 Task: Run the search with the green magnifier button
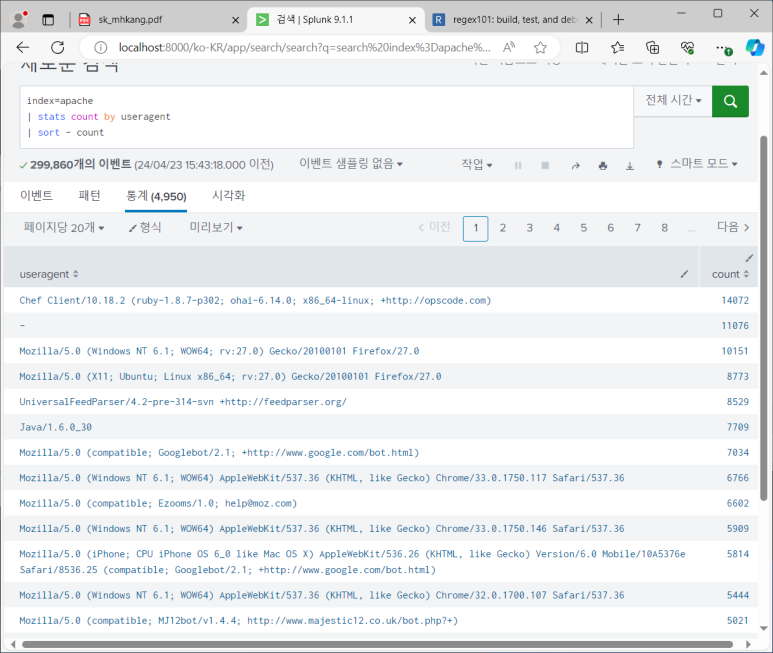[x=730, y=101]
